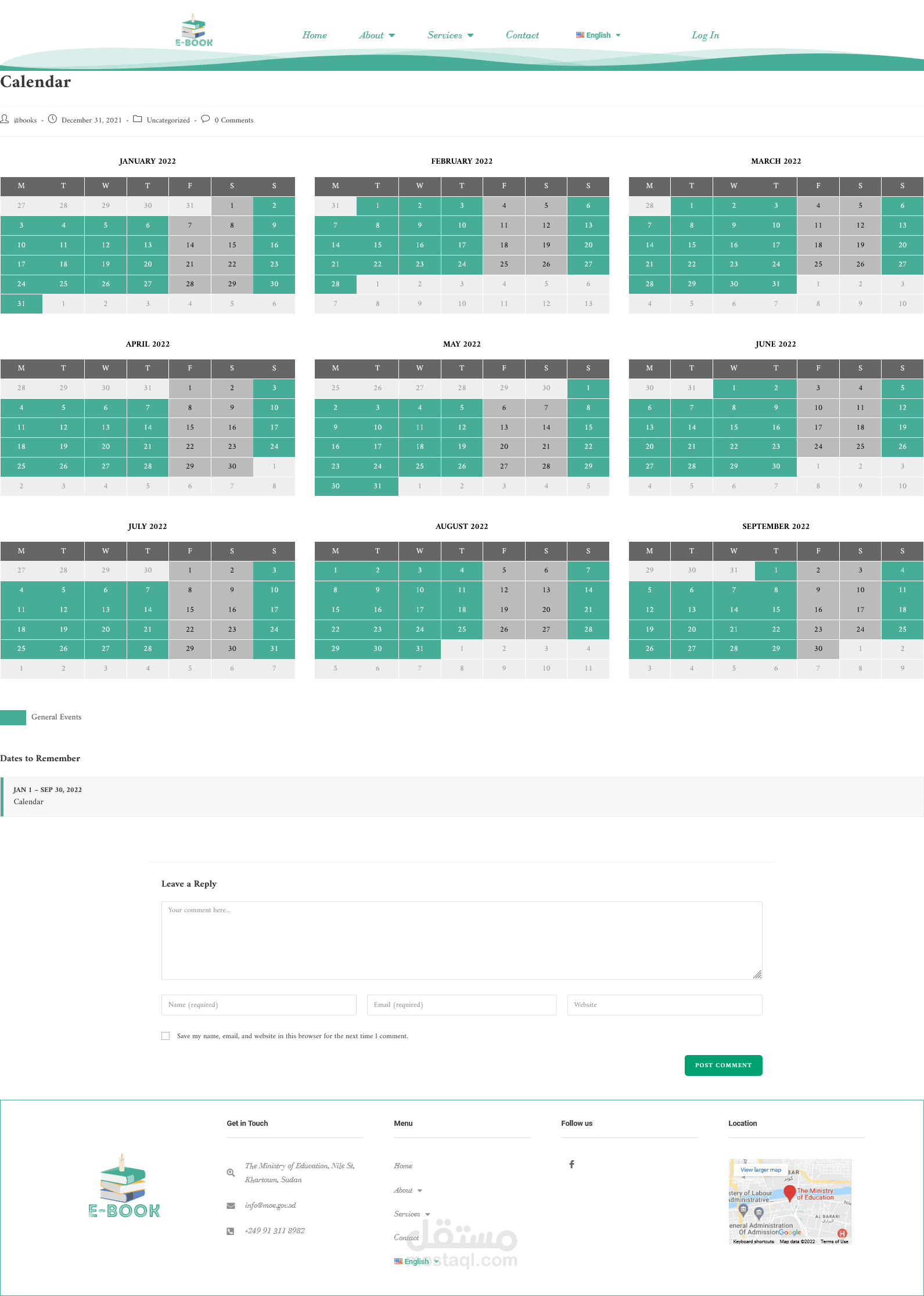Select May 31 in the May 2022 calendar
Screen dimensions: 924x1296
click(x=377, y=486)
